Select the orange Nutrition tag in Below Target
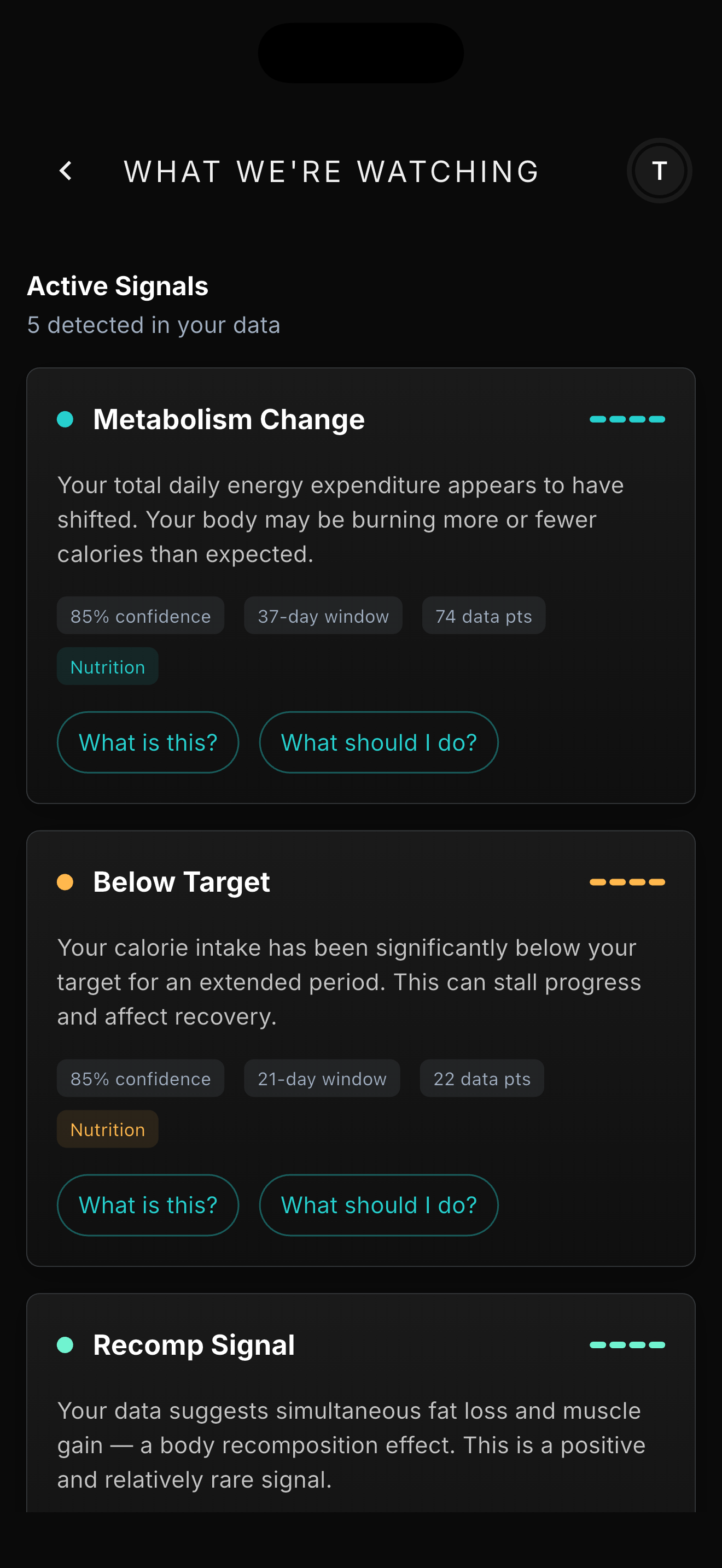The height and width of the screenshot is (1568, 722). [x=108, y=1129]
